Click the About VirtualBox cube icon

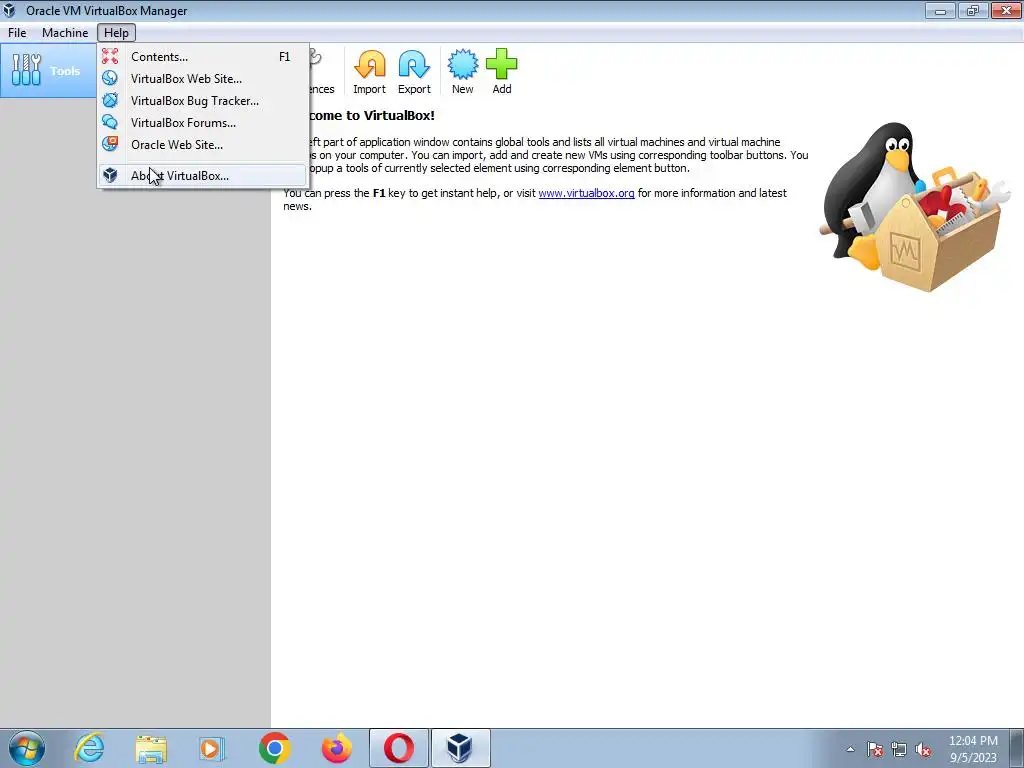point(110,175)
